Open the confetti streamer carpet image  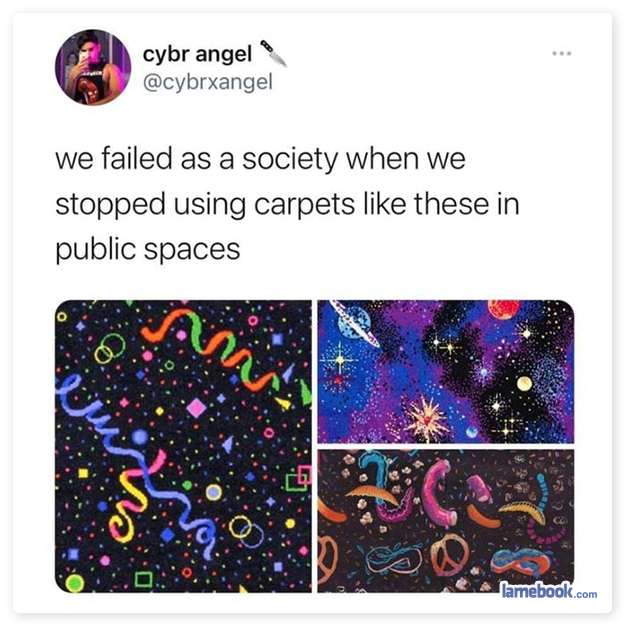pos(183,446)
